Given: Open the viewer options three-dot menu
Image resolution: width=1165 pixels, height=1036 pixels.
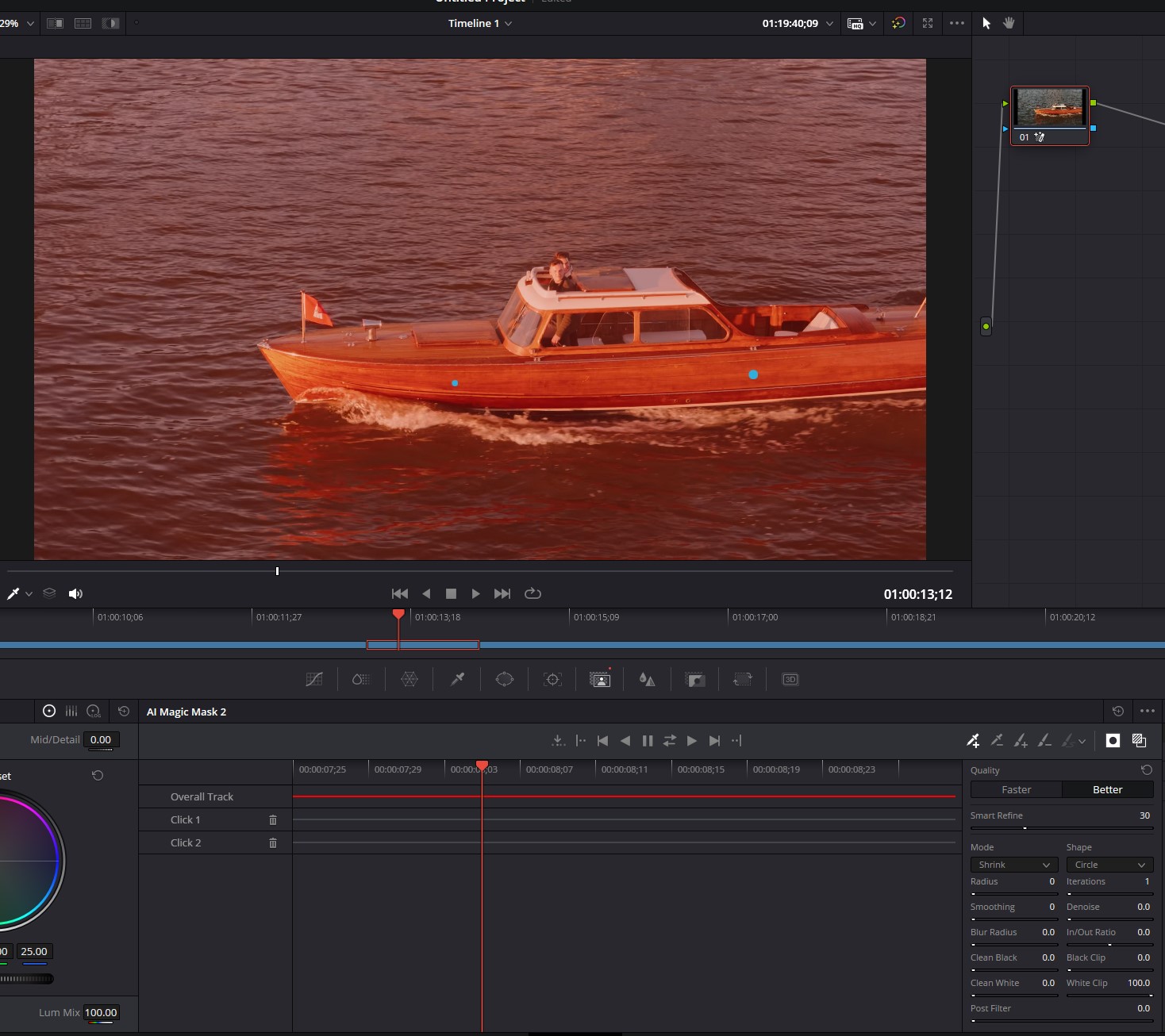Looking at the screenshot, I should pos(957,23).
